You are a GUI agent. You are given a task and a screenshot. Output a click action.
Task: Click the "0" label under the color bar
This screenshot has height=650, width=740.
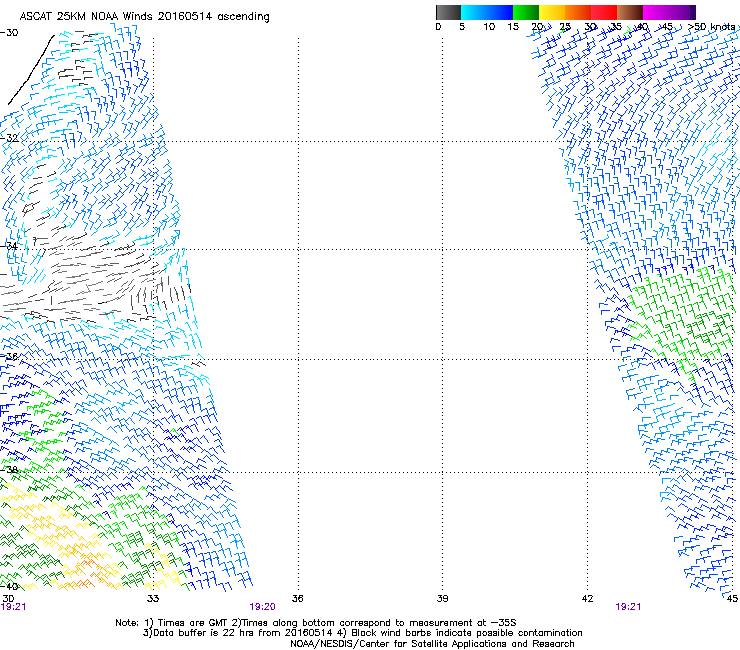click(438, 27)
